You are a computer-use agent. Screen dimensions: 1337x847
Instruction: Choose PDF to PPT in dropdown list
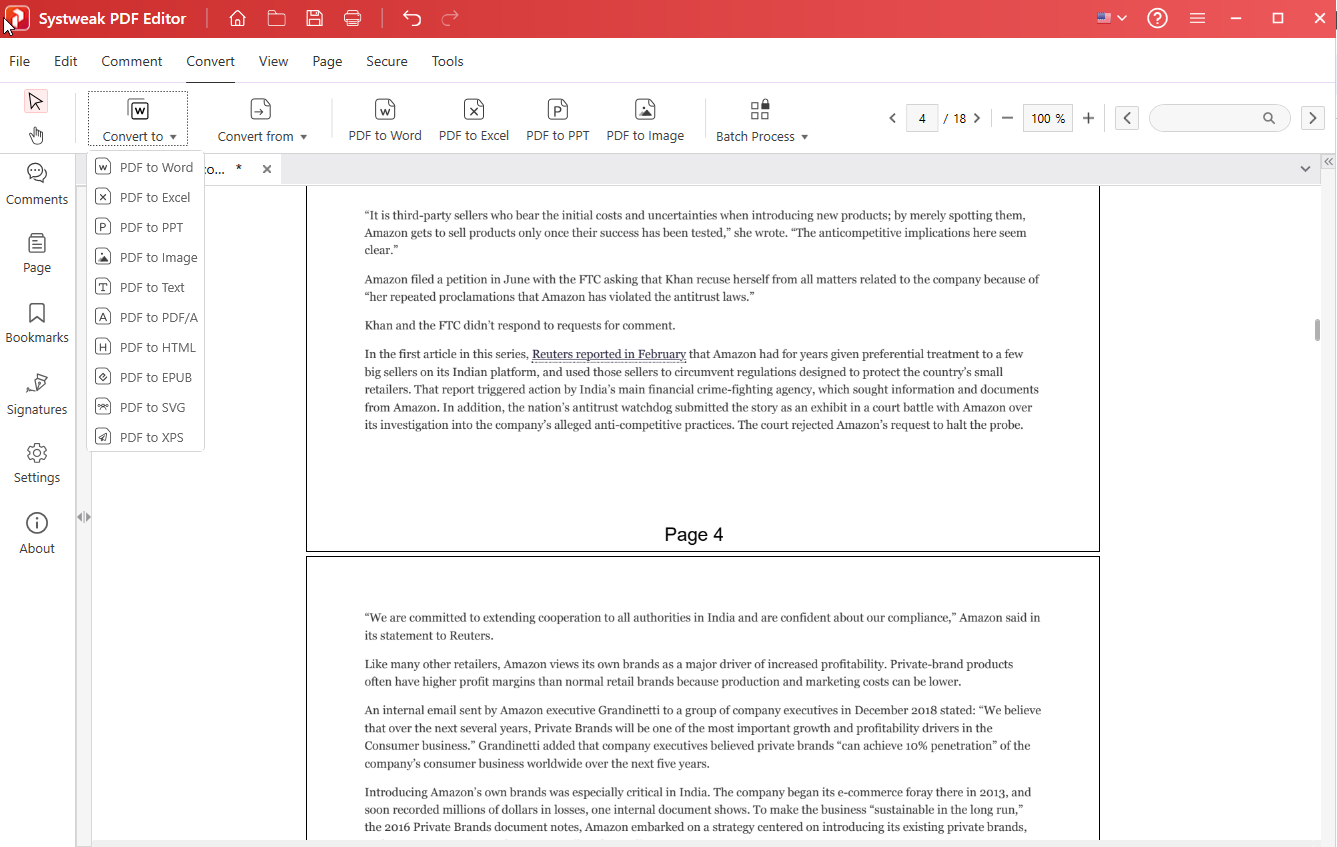(x=146, y=227)
